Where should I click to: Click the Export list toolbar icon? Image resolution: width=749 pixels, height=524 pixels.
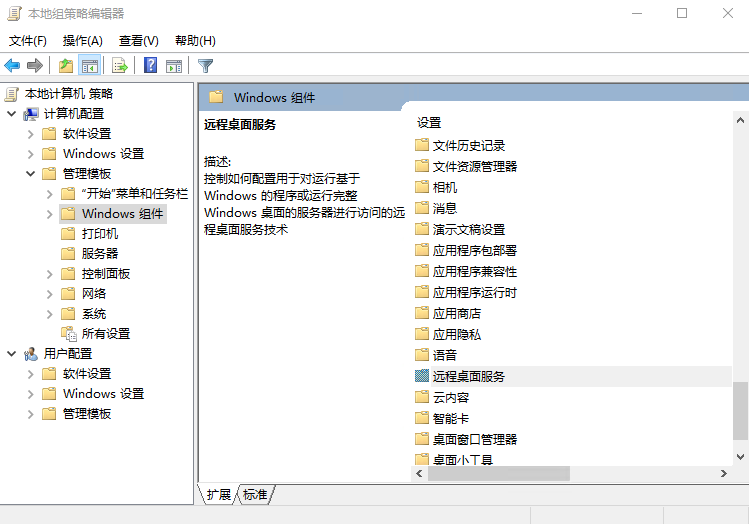(120, 66)
